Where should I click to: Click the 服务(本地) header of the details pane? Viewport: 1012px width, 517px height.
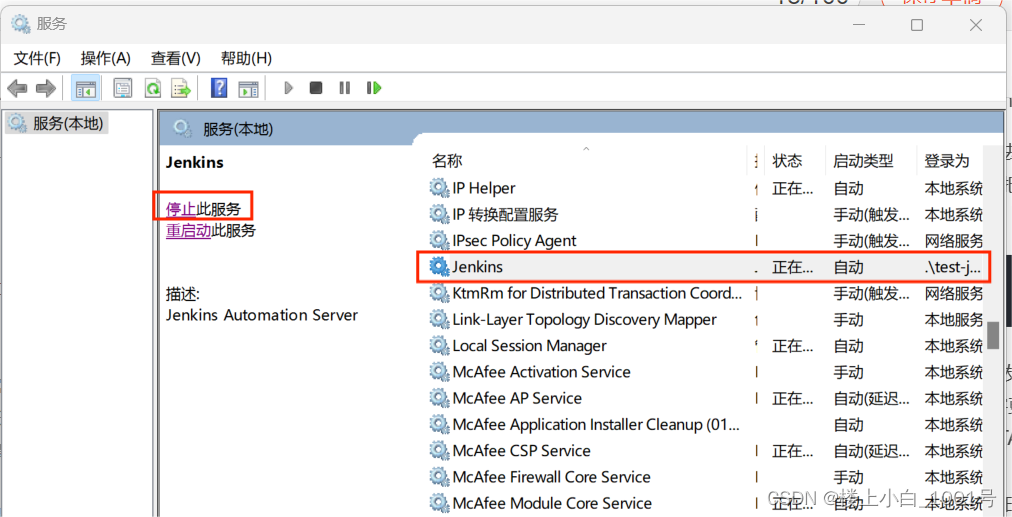point(238,129)
